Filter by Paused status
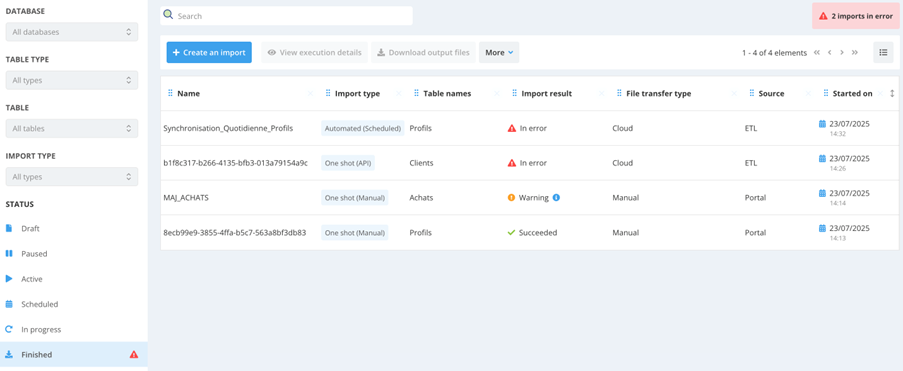Screen dimensions: 903x371 pyautogui.click(x=74, y=253)
